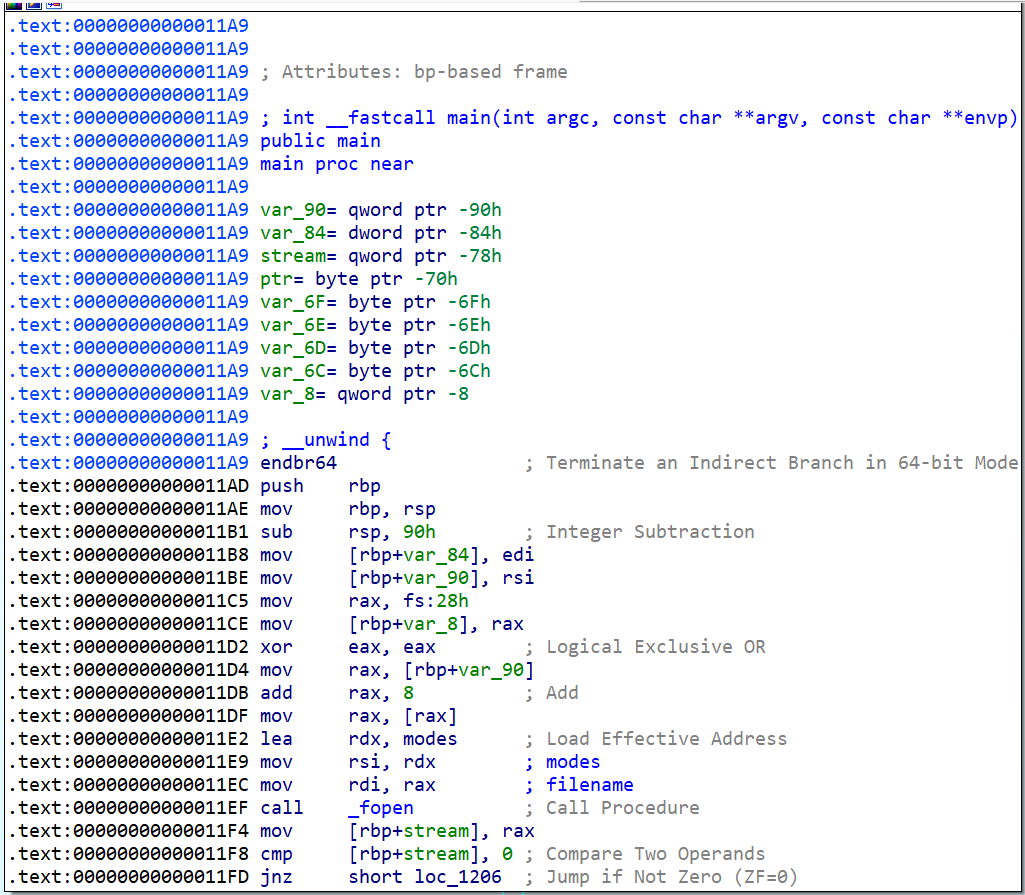Click address .text:00000000000011D4
This screenshot has width=1025, height=895.
pyautogui.click(x=128, y=670)
